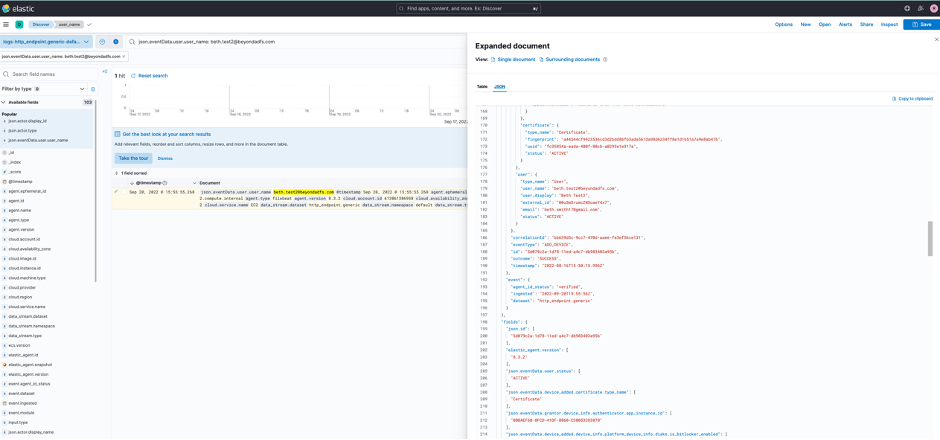This screenshot has height=440, width=940.
Task: Switch to the Table tab
Action: tap(482, 87)
